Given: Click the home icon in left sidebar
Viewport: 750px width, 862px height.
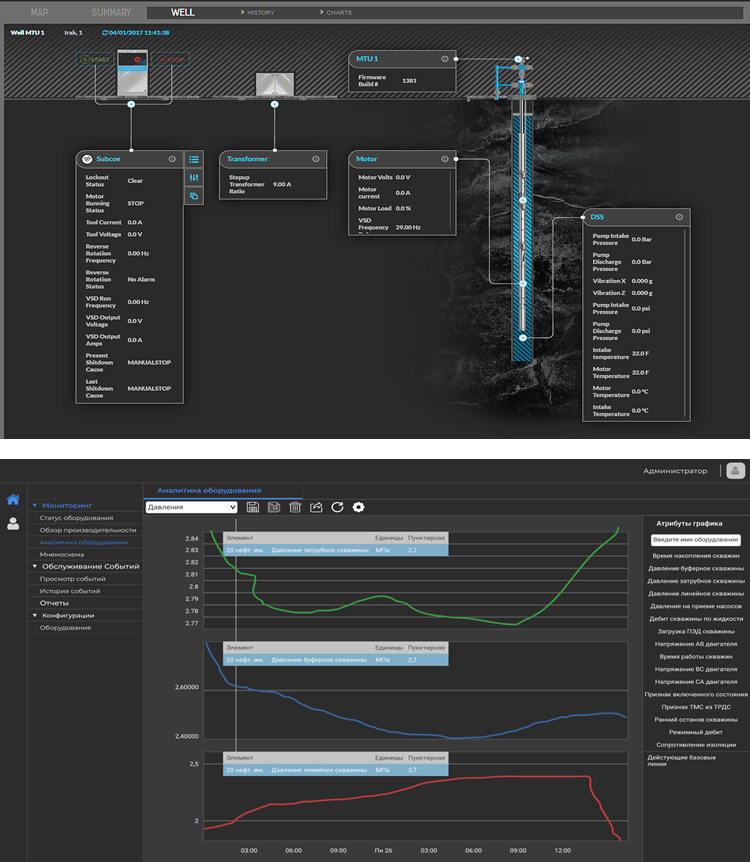Looking at the screenshot, I should (x=13, y=499).
